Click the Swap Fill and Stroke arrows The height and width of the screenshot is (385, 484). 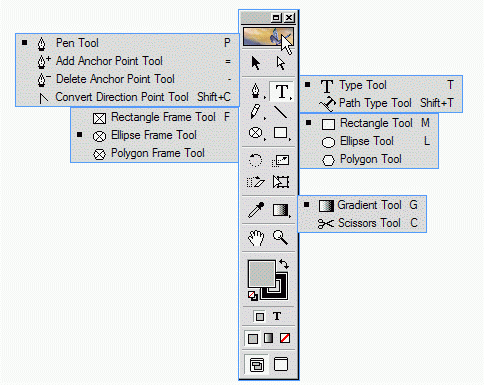(x=284, y=264)
